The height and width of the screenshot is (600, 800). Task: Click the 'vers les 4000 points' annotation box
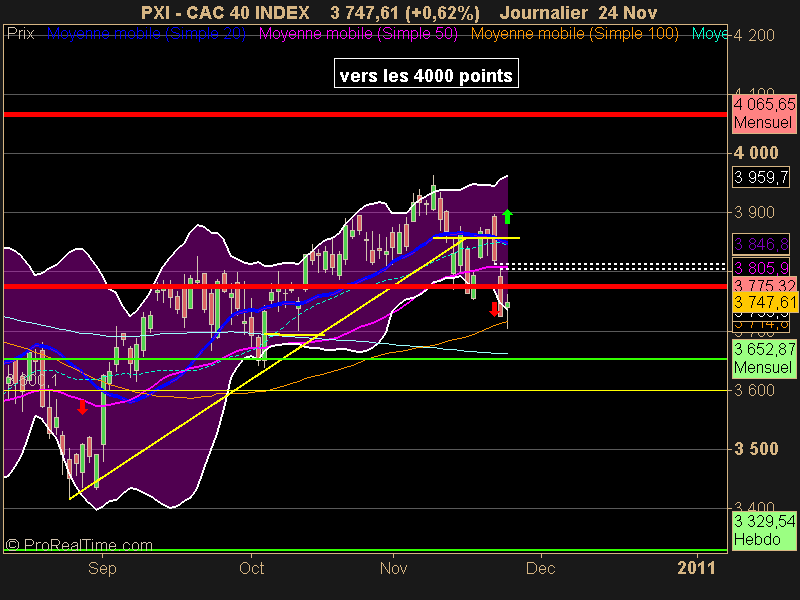coord(426,73)
